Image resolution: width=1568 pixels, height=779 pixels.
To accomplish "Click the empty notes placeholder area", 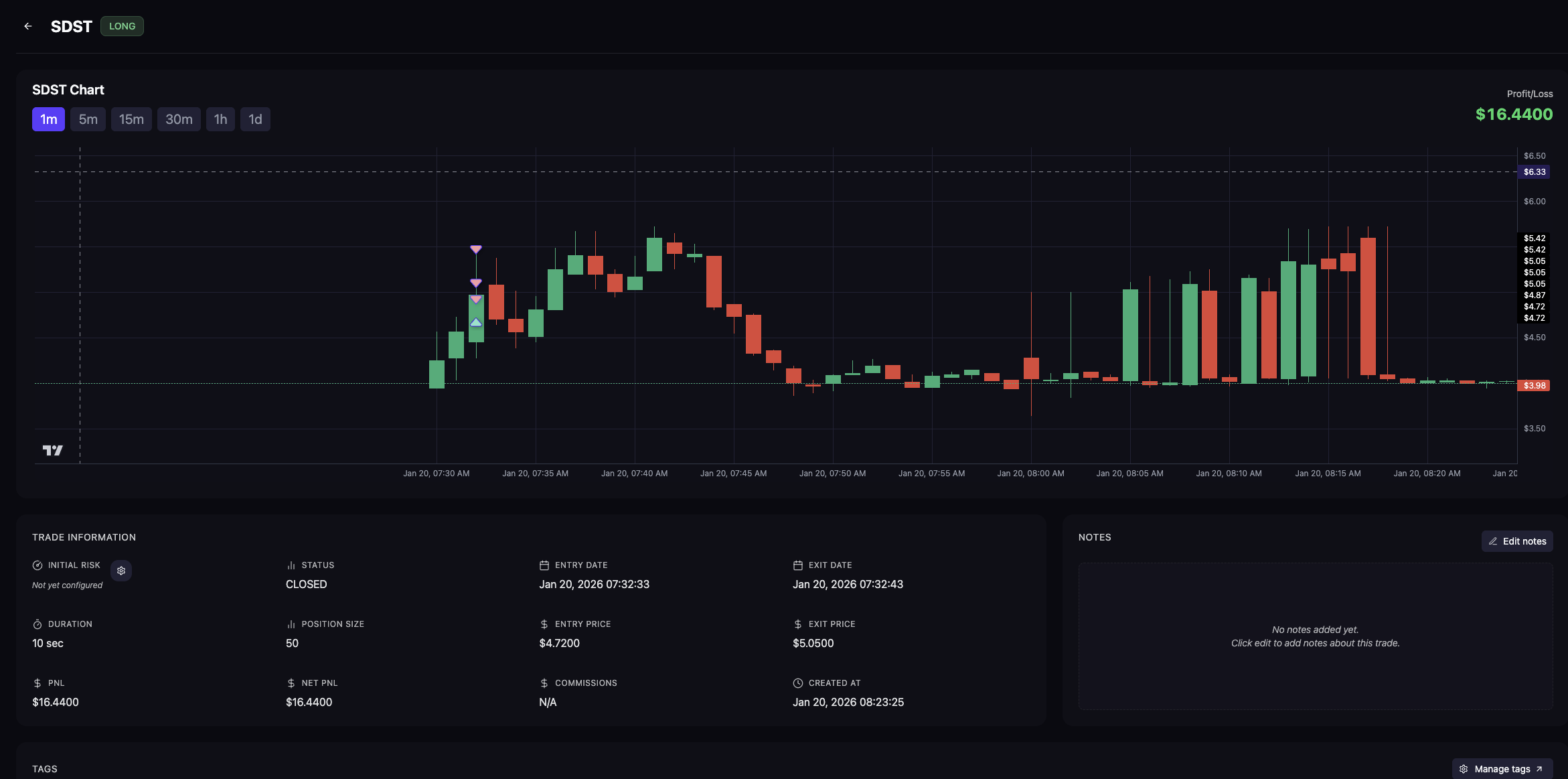I will (x=1315, y=636).
